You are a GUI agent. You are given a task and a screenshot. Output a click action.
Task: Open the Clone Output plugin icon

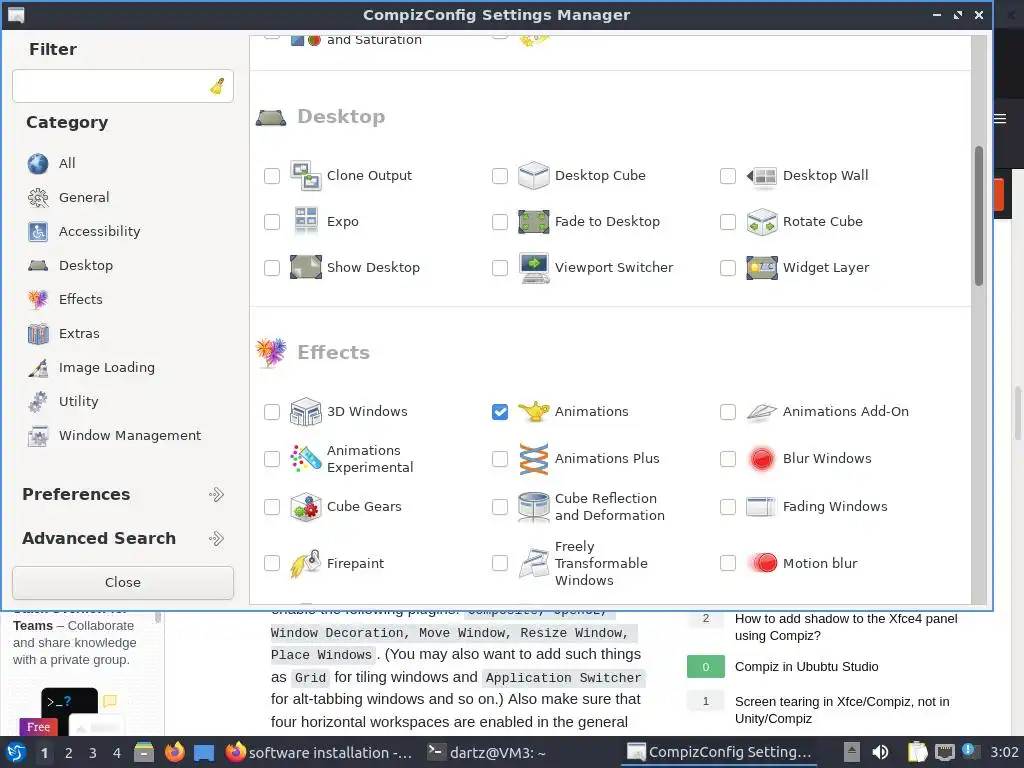coord(306,176)
